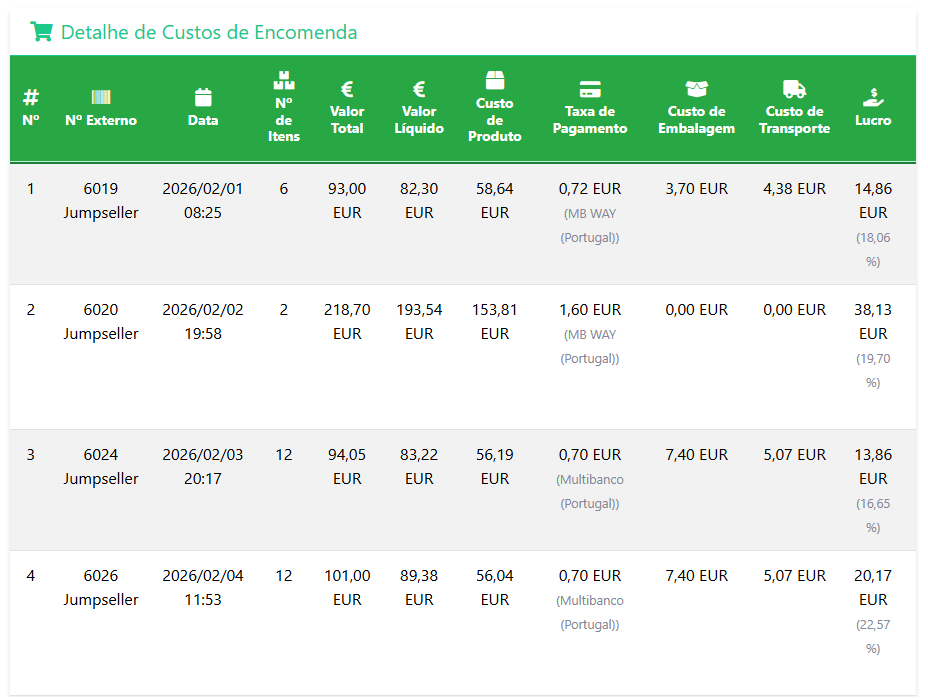Click the open box icon above Custo de Embalagem
The image size is (928, 699).
[696, 89]
